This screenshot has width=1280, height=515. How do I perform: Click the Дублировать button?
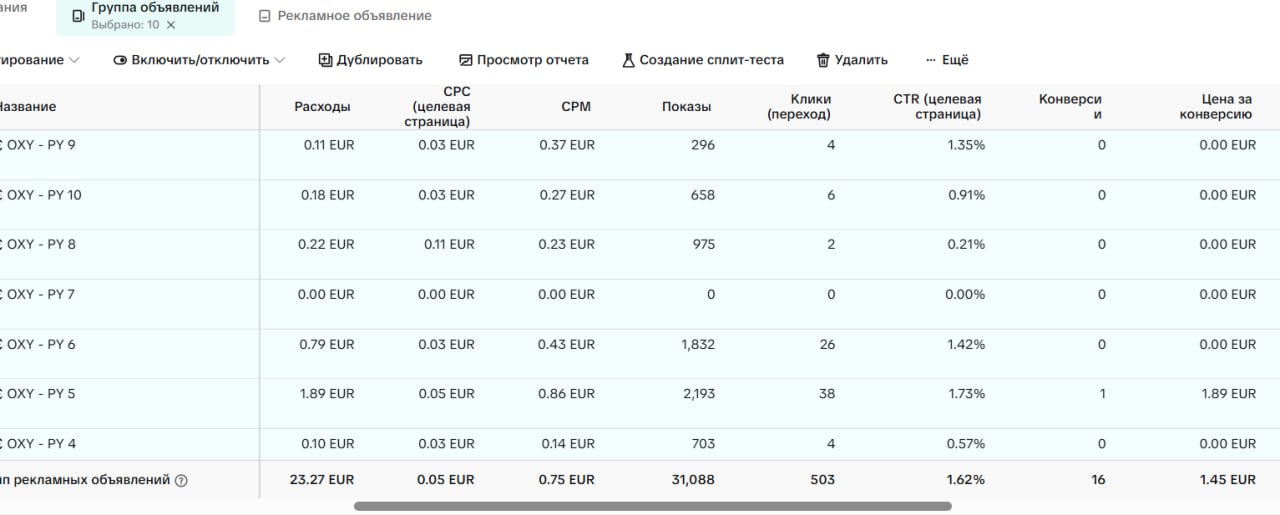[371, 60]
